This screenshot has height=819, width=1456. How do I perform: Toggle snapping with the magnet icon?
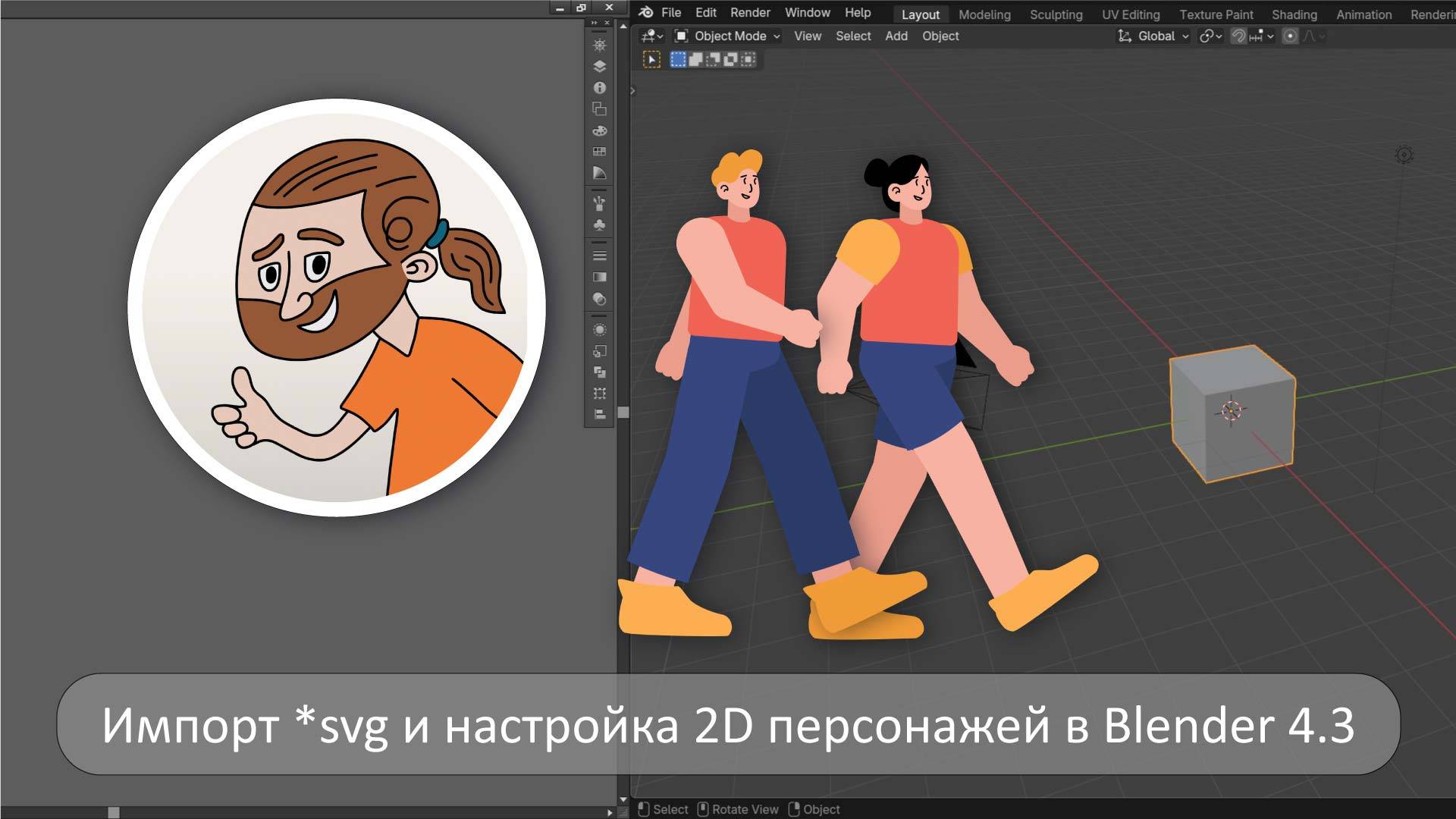(x=1238, y=36)
